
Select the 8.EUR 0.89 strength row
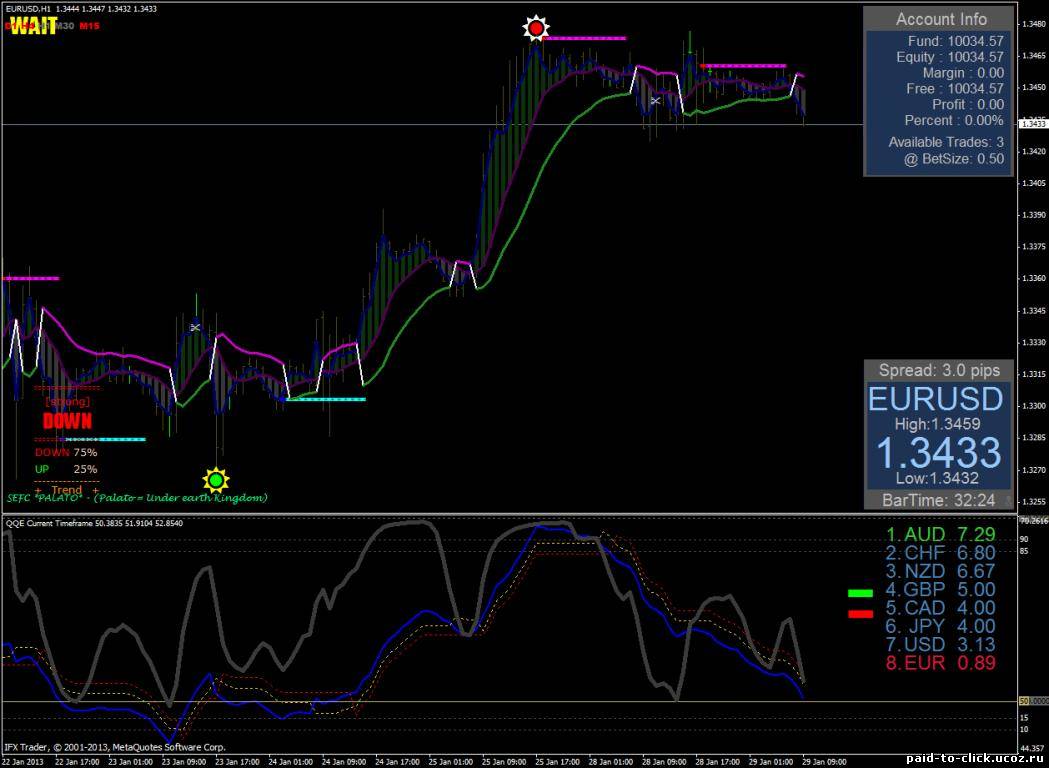[941, 664]
